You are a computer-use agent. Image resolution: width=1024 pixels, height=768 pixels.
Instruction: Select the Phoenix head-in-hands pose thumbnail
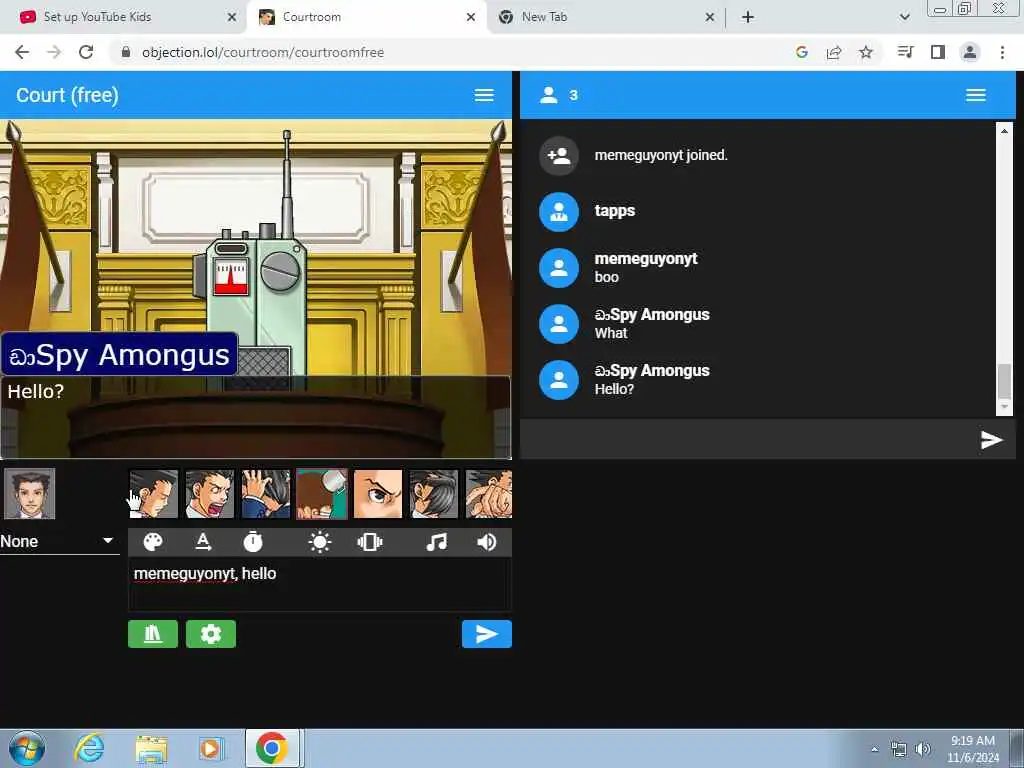[x=266, y=494]
